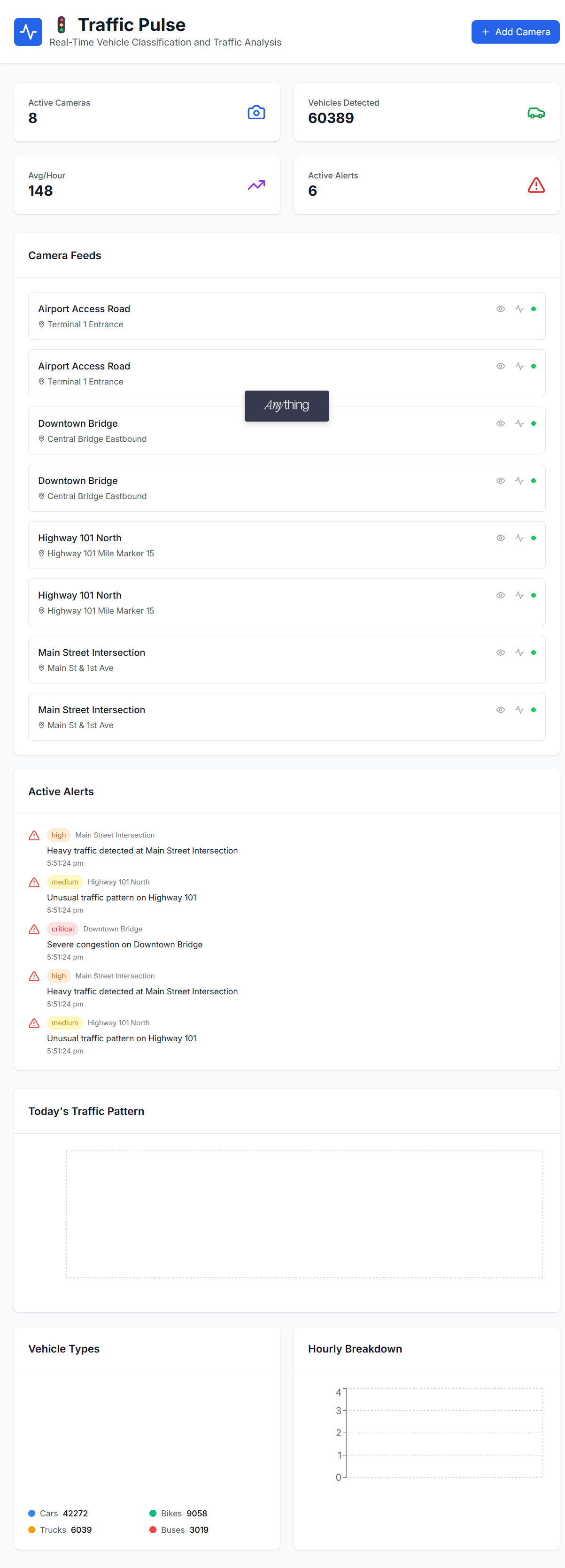Click the traffic light emoji beside the title

pyautogui.click(x=61, y=25)
